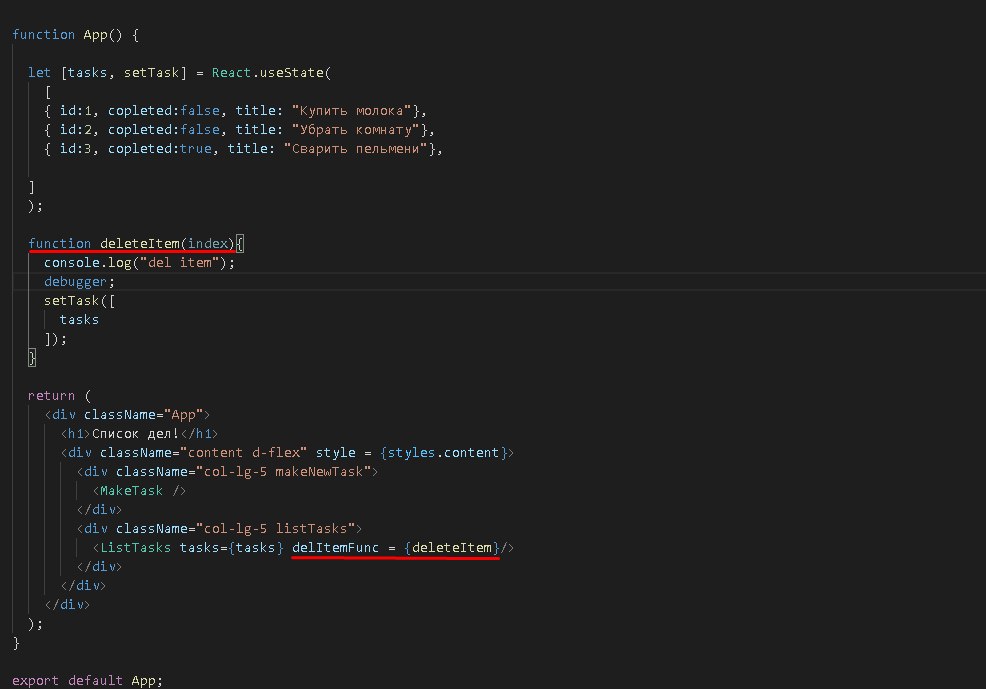
Task: Click the title string "Купить молока"
Action: [352, 111]
